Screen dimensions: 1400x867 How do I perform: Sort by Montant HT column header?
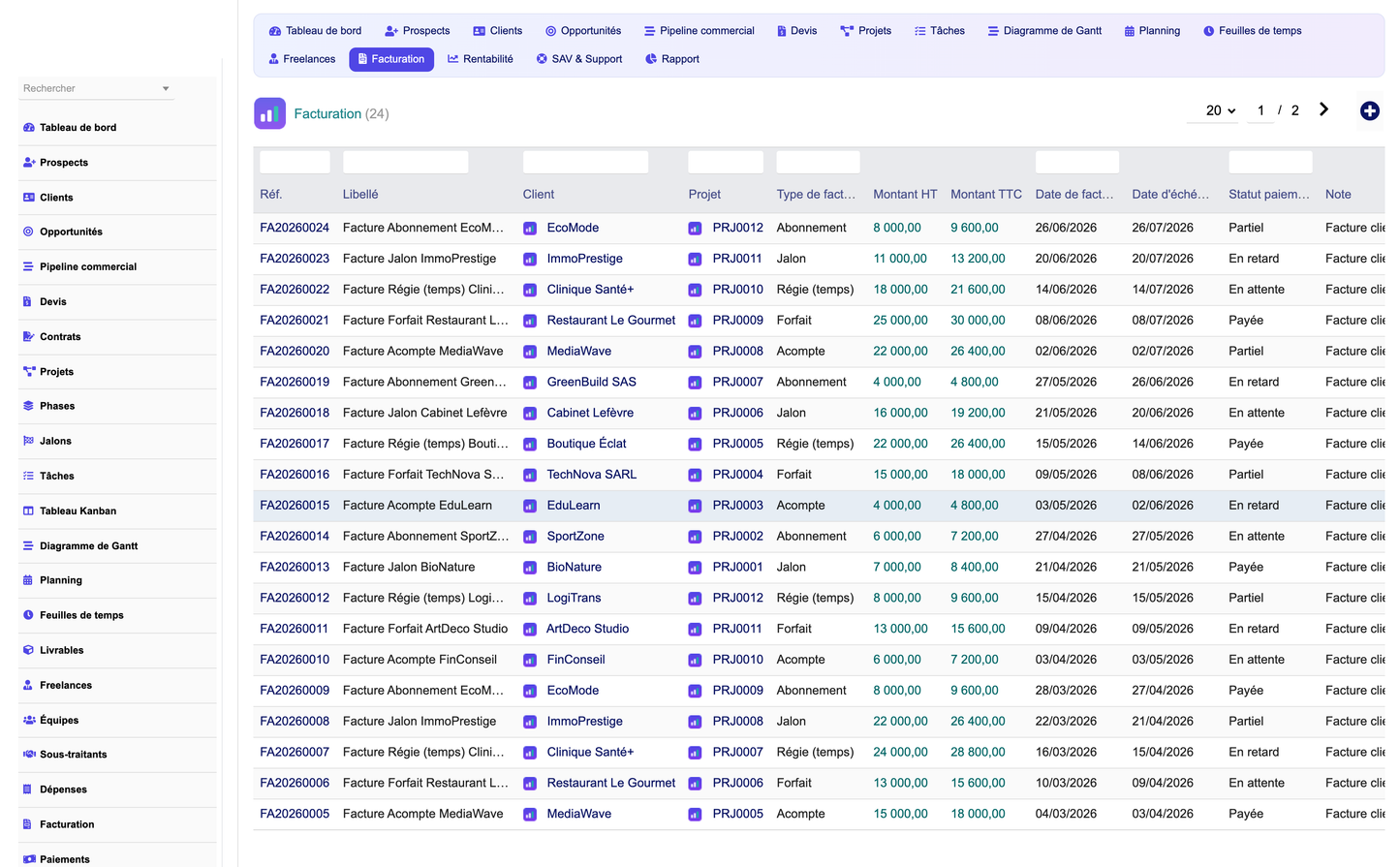pyautogui.click(x=905, y=195)
